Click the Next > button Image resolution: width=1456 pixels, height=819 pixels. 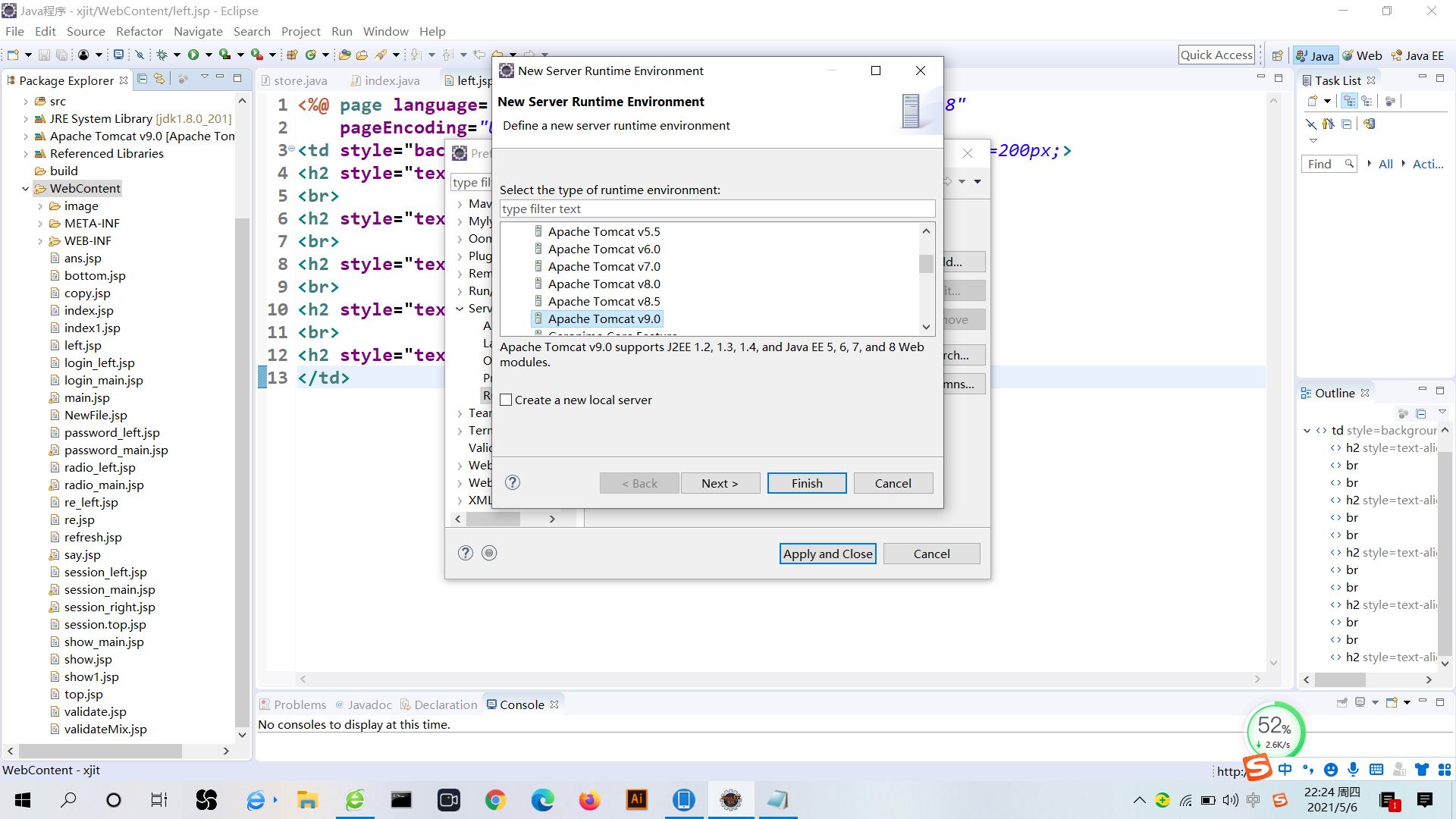point(720,483)
